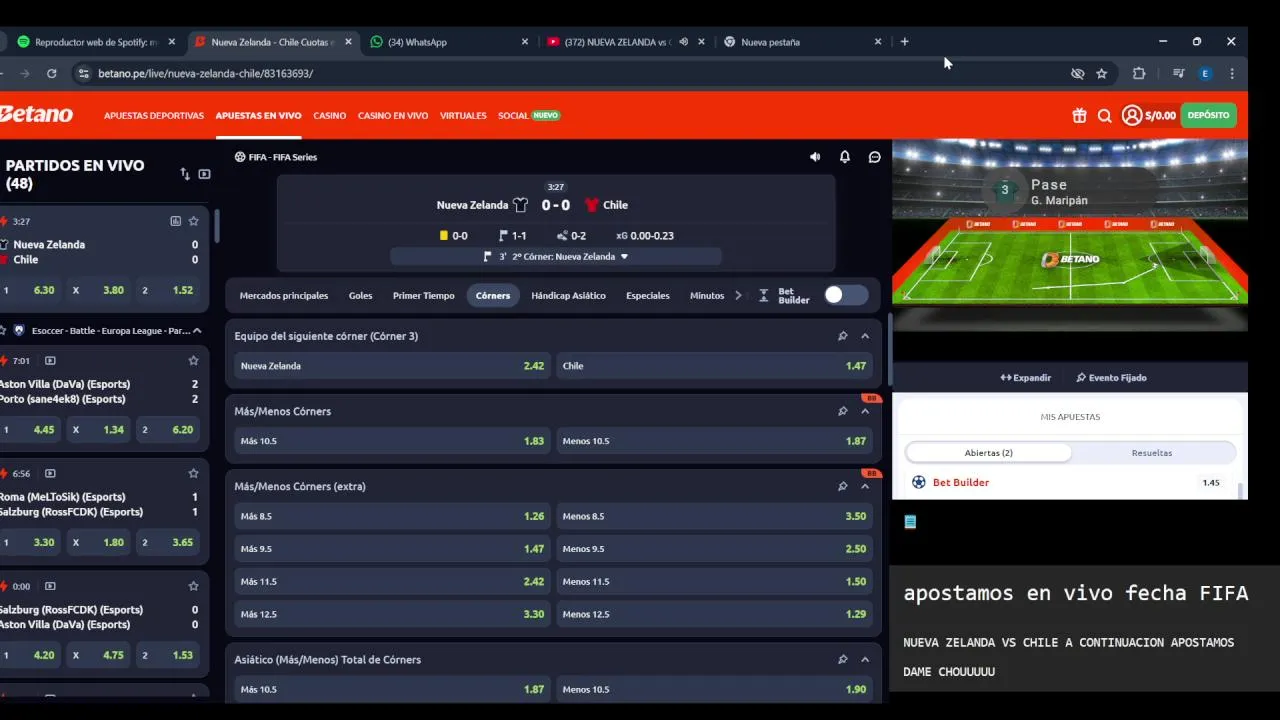
Task: Open the Chrome three-dot menu
Action: point(1232,73)
